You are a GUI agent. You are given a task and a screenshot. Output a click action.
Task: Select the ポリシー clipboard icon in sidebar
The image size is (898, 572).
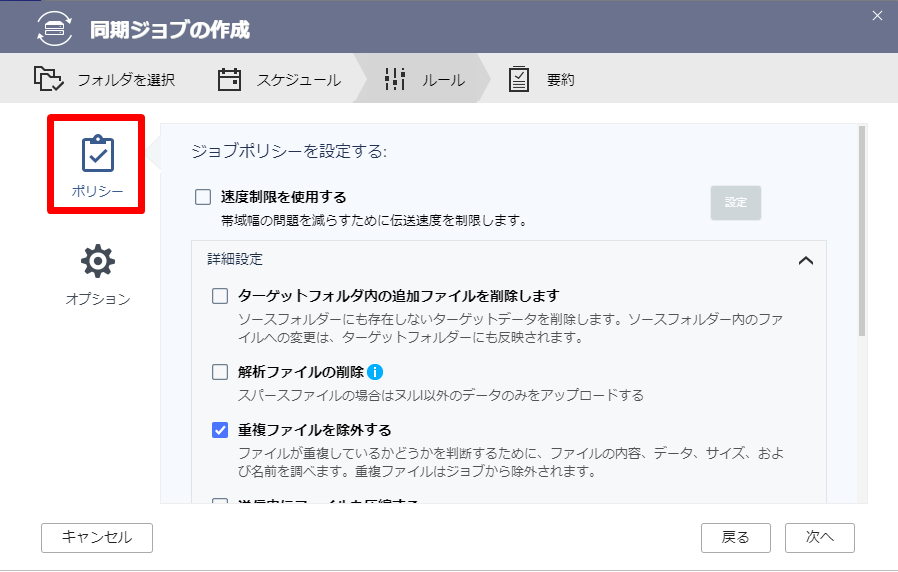tap(97, 153)
